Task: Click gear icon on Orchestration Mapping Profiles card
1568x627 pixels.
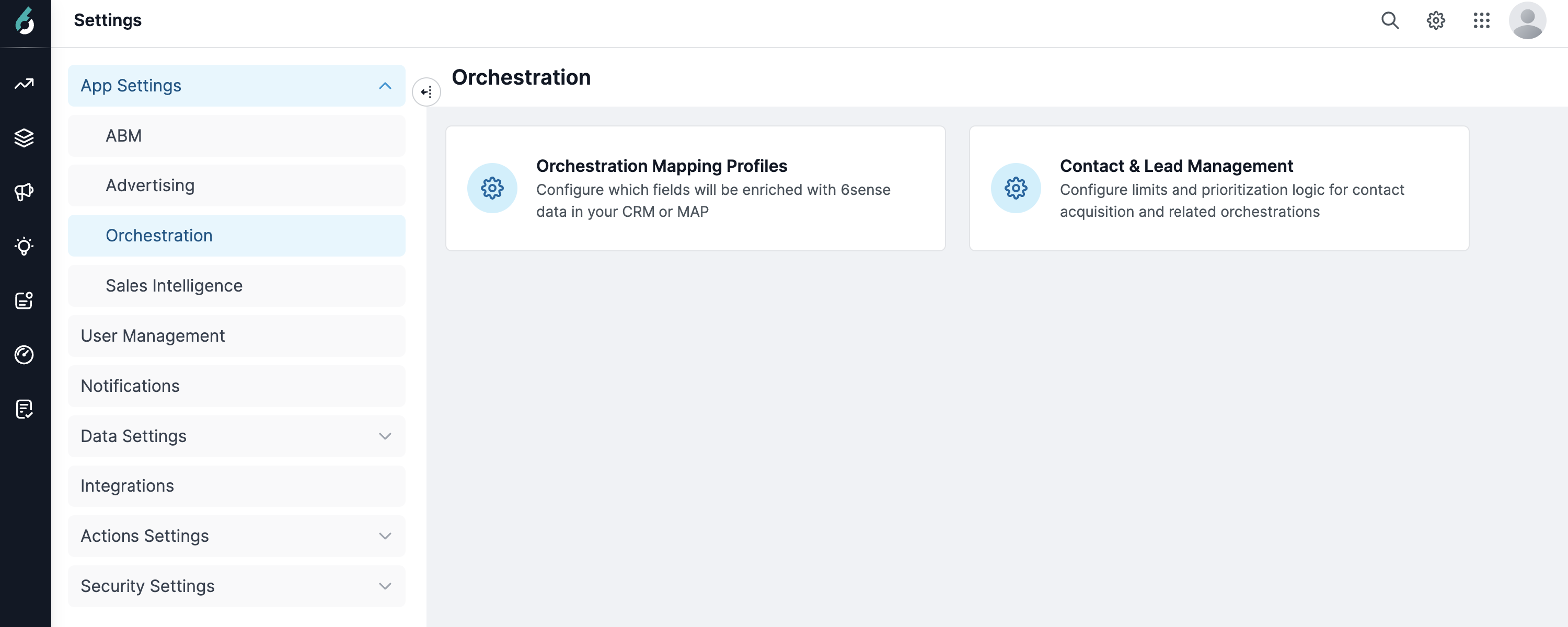Action: 492,188
